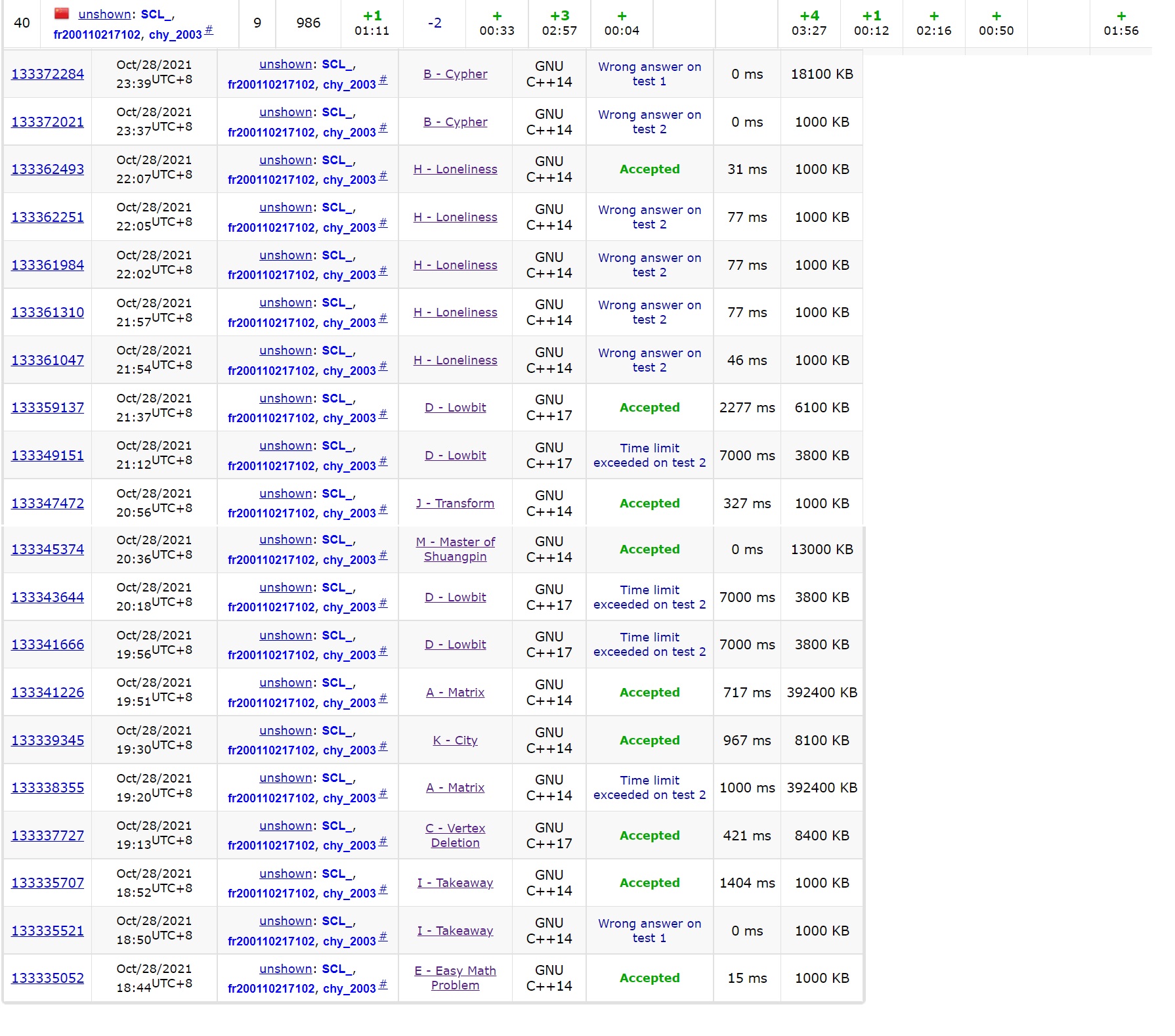This screenshot has width=1175, height=1036.
Task: Click the # marker in submission 133335052's row
Action: [383, 984]
